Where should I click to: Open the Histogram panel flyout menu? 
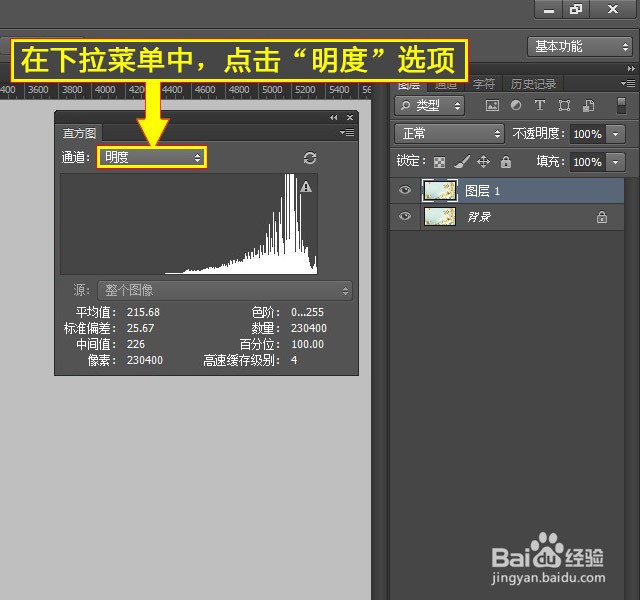click(x=347, y=133)
